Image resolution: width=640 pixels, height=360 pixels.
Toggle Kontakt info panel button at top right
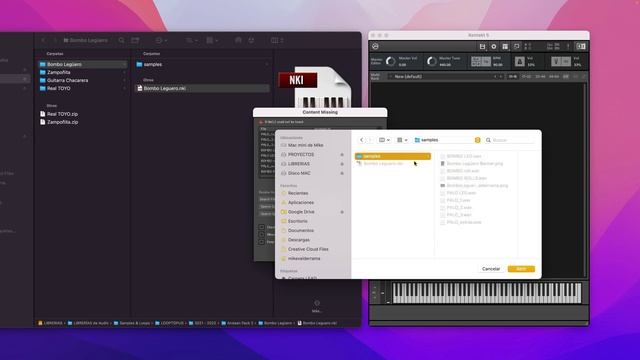[580, 47]
